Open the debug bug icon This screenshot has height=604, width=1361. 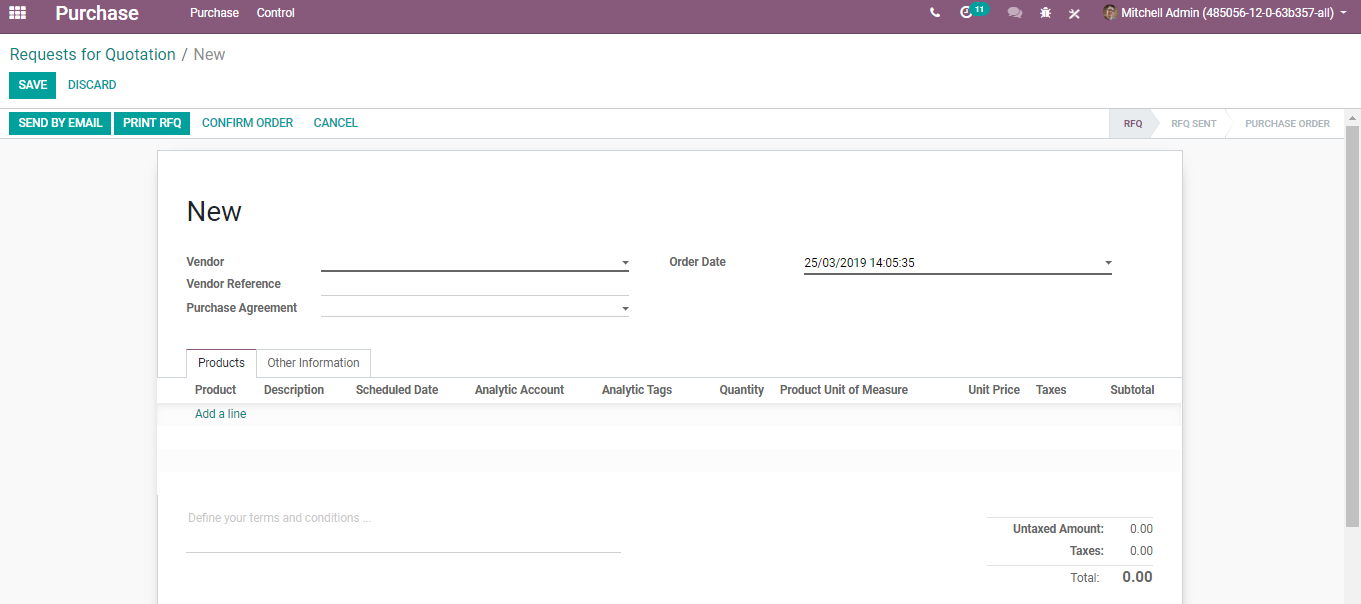[1045, 13]
